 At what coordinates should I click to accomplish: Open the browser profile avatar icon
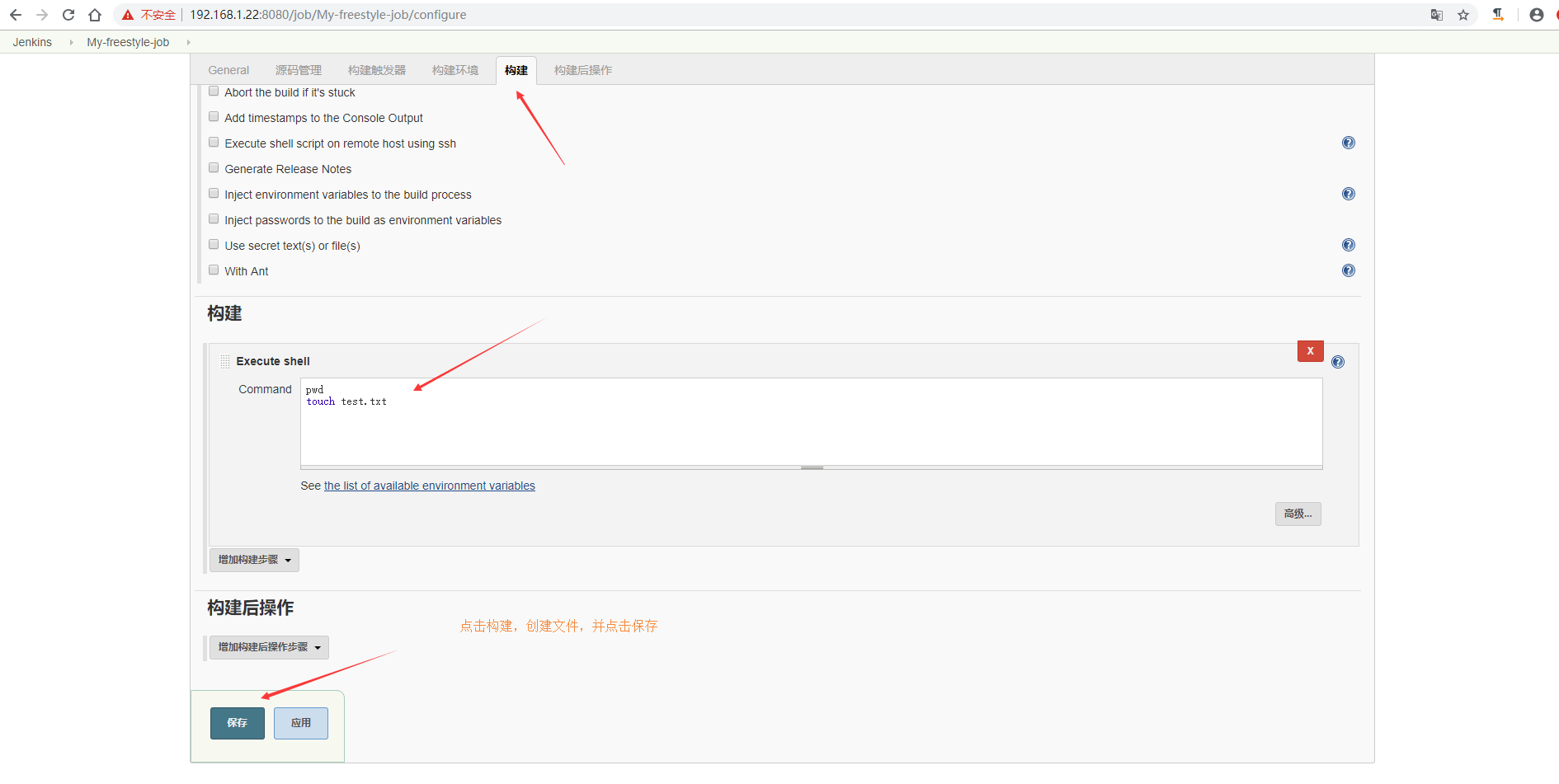(x=1536, y=15)
